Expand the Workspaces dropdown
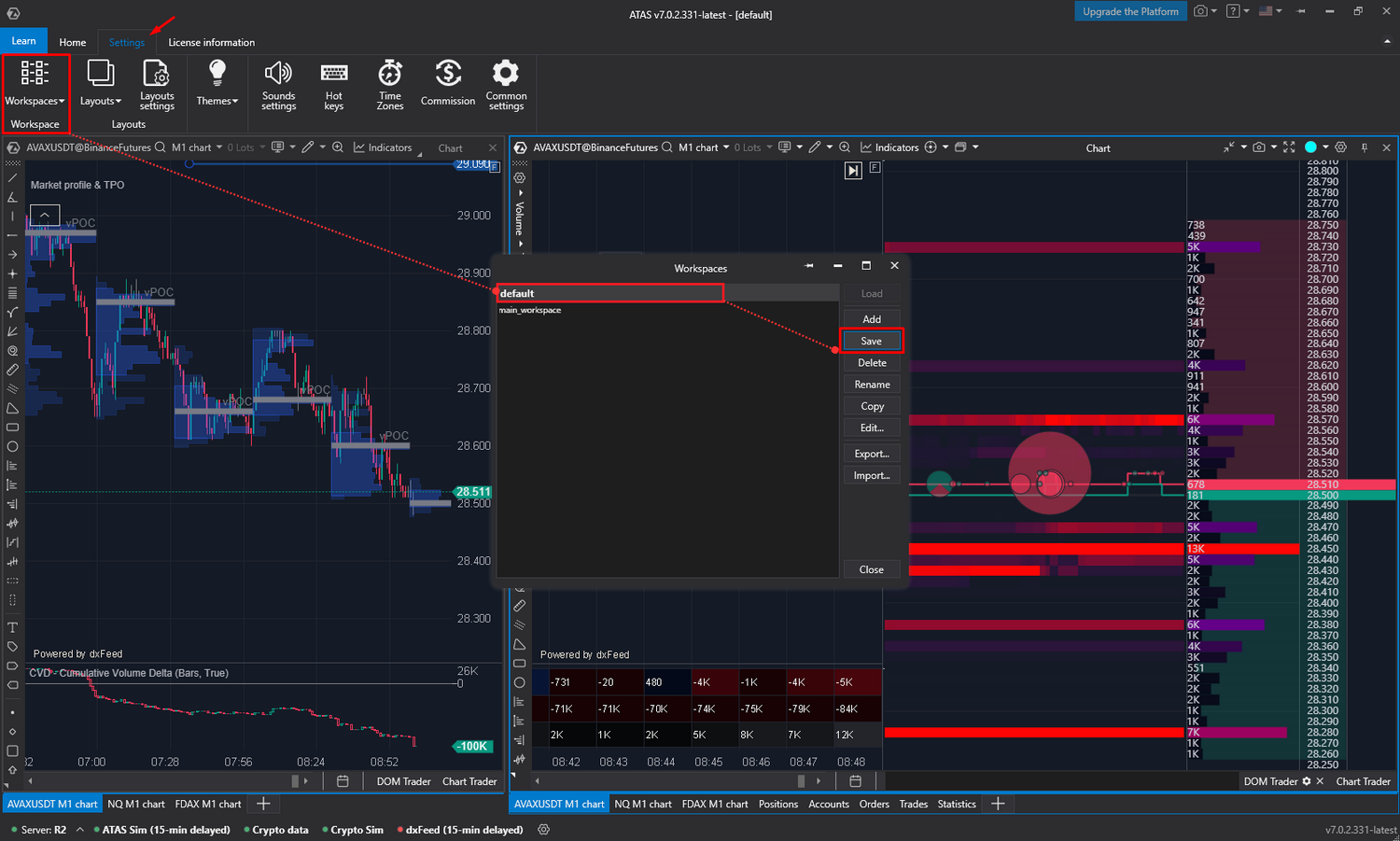Viewport: 1400px width, 841px height. [x=35, y=101]
